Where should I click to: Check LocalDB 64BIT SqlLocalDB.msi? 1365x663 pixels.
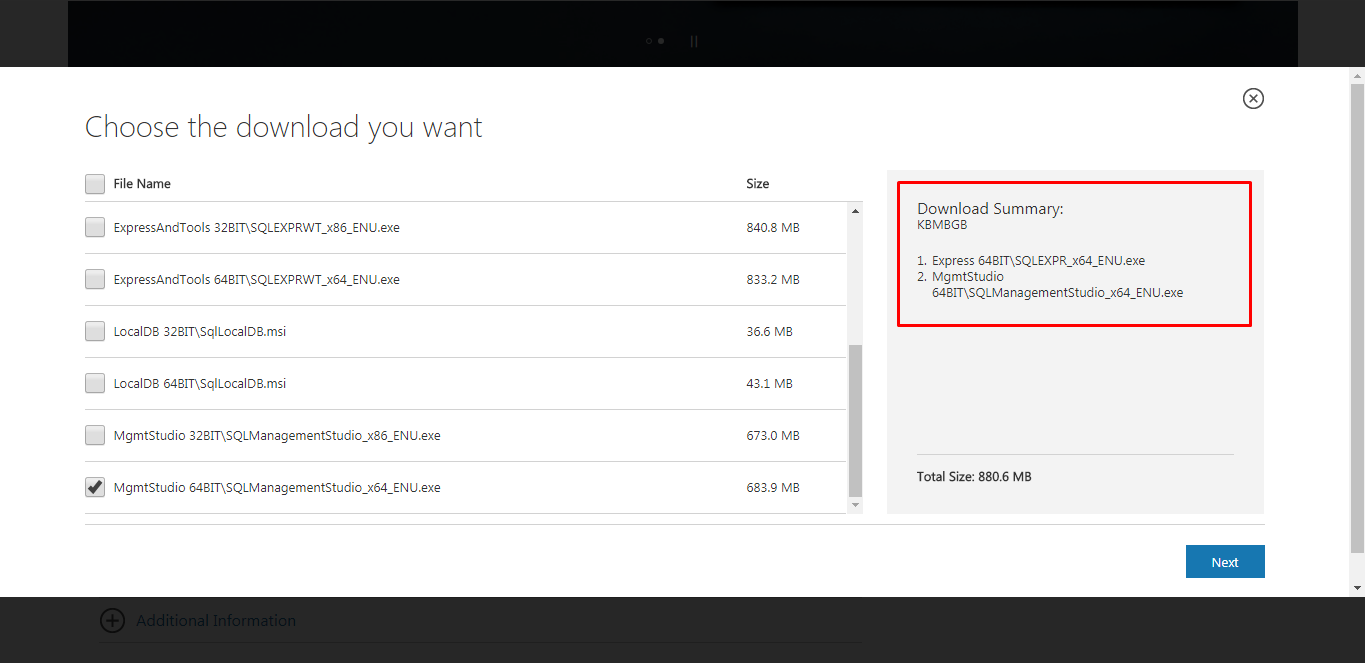[95, 383]
